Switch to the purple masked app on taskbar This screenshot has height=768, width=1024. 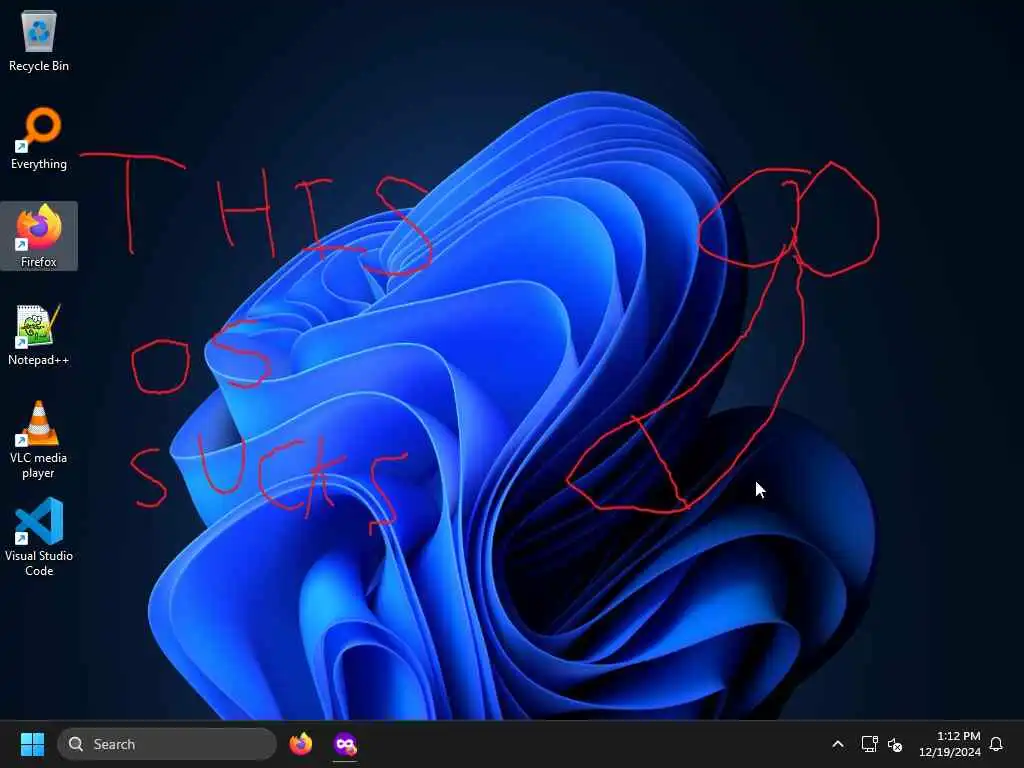(x=345, y=744)
